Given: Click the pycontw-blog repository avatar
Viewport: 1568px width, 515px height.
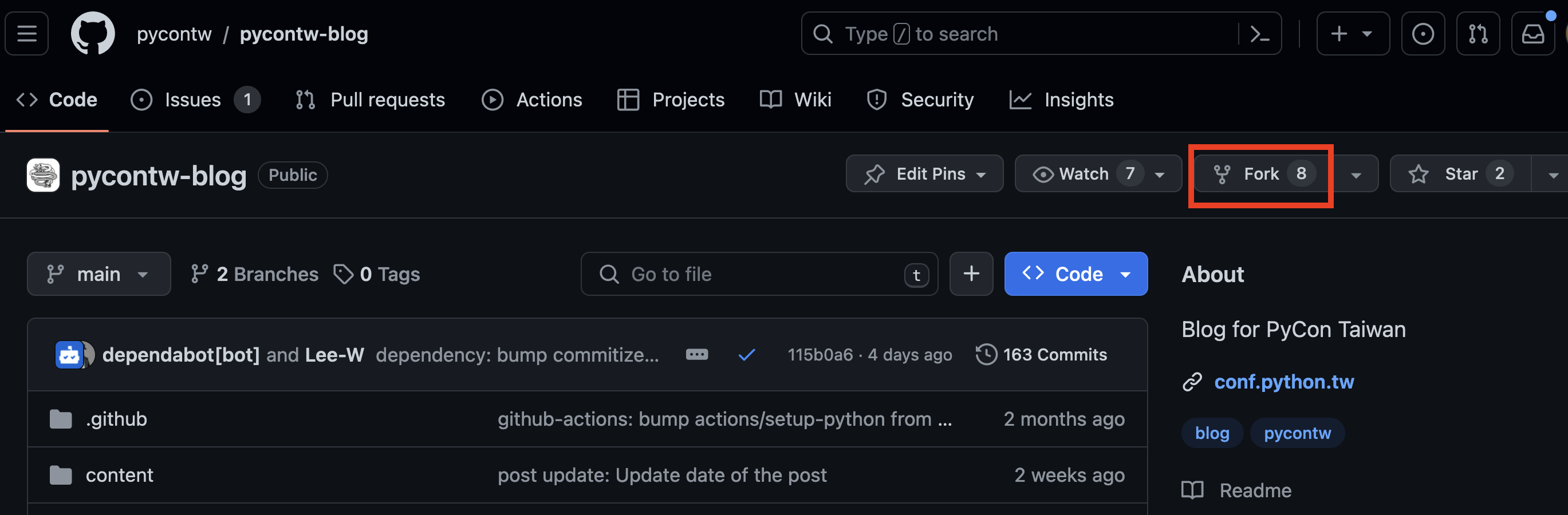Looking at the screenshot, I should tap(43, 175).
